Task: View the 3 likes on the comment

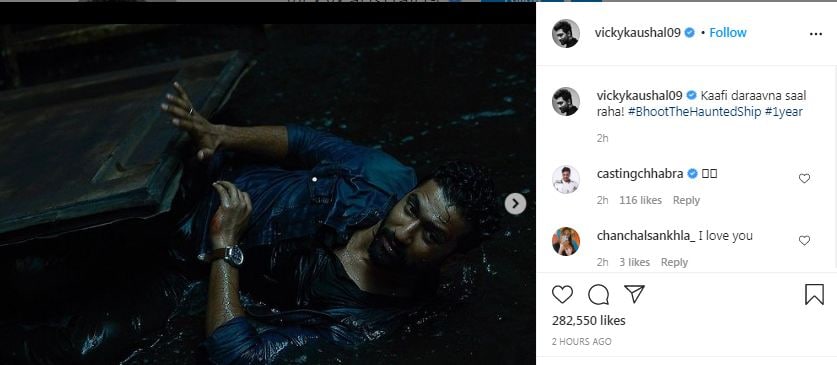Action: 635,262
